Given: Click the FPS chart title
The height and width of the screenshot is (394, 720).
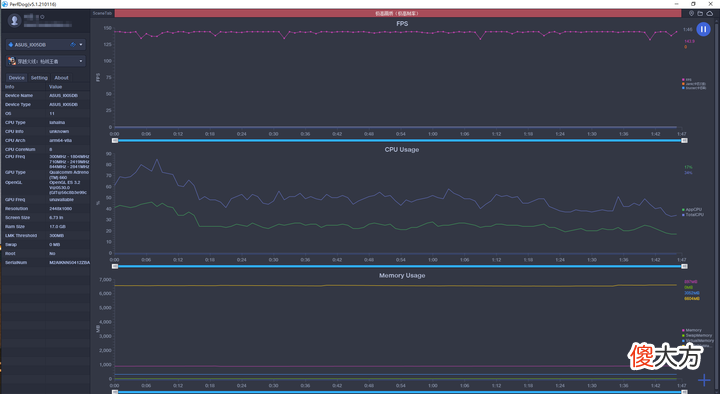Looking at the screenshot, I should coord(402,23).
